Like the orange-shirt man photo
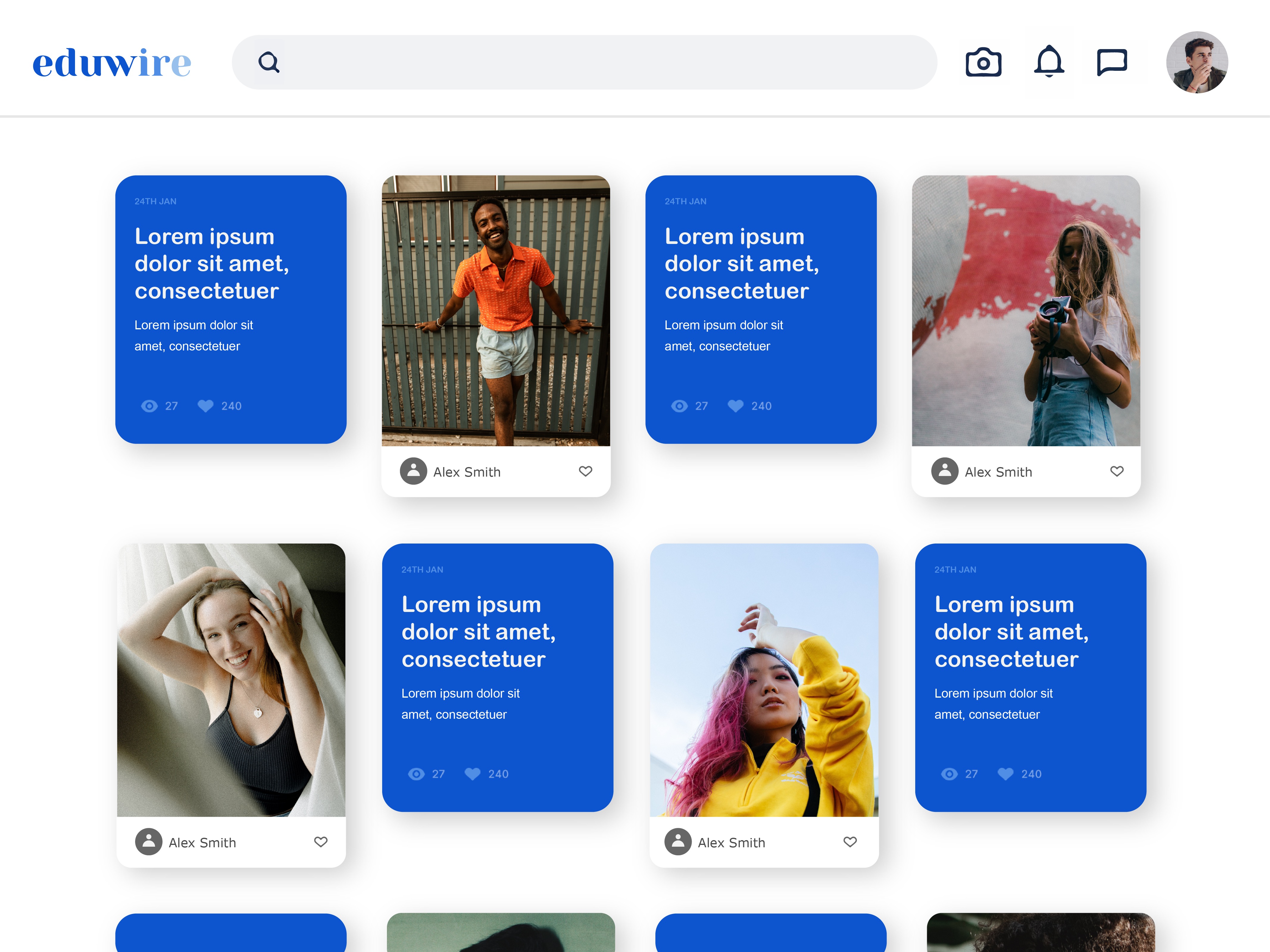The image size is (1270, 952). (x=585, y=471)
